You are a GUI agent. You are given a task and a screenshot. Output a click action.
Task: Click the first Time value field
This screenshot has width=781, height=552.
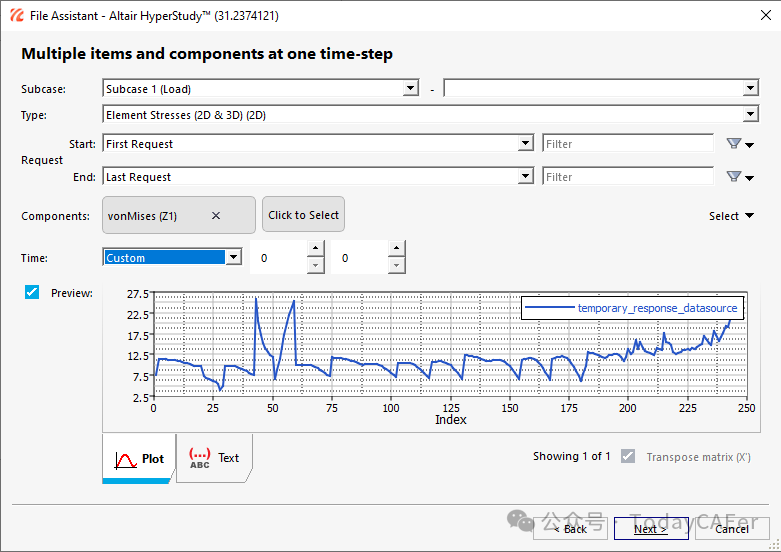coord(279,258)
